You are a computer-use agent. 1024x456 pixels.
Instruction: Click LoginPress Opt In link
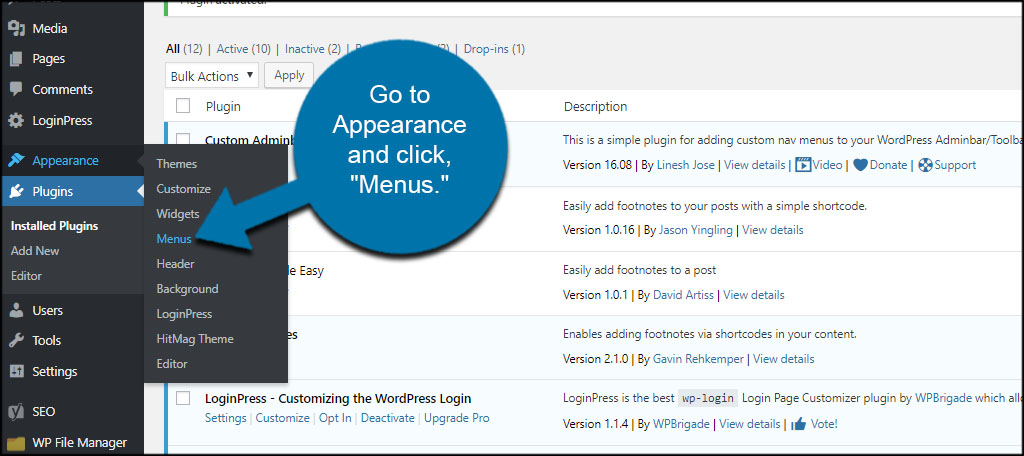[335, 418]
